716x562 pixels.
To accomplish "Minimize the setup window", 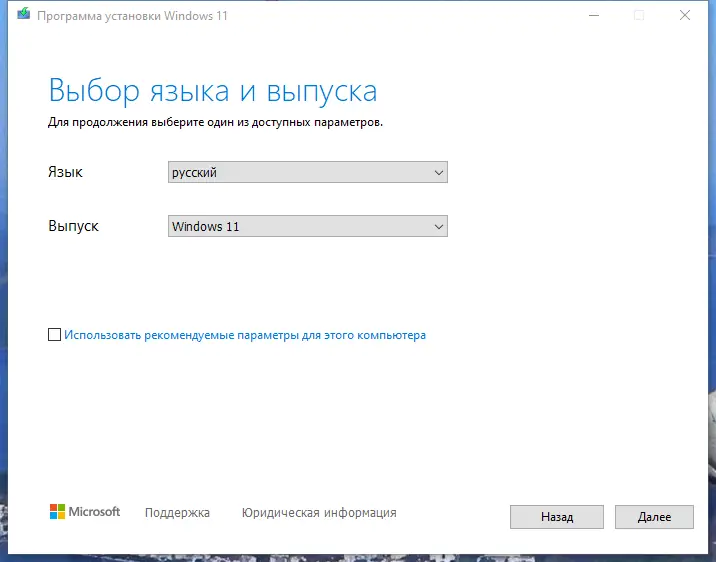I will pyautogui.click(x=594, y=15).
